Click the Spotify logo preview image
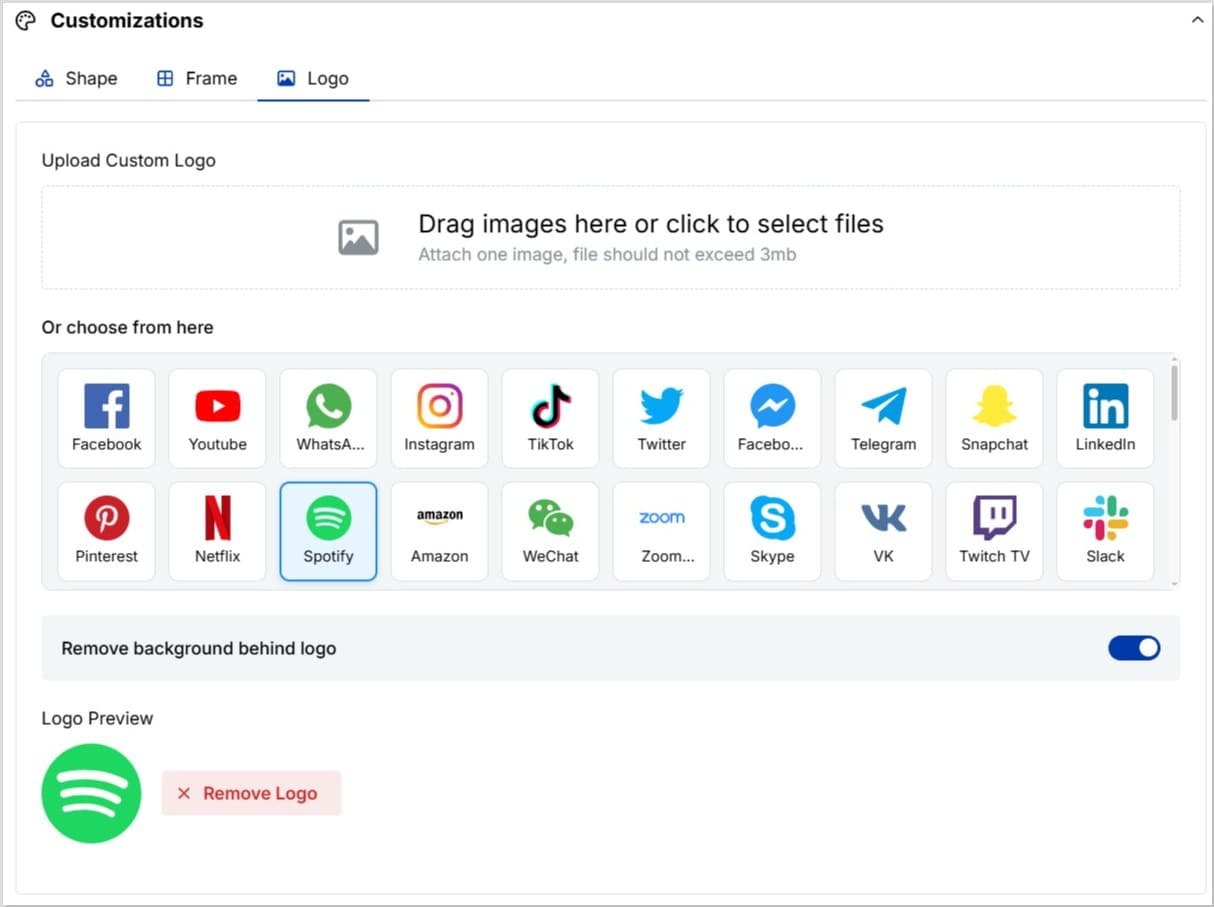 (x=91, y=793)
